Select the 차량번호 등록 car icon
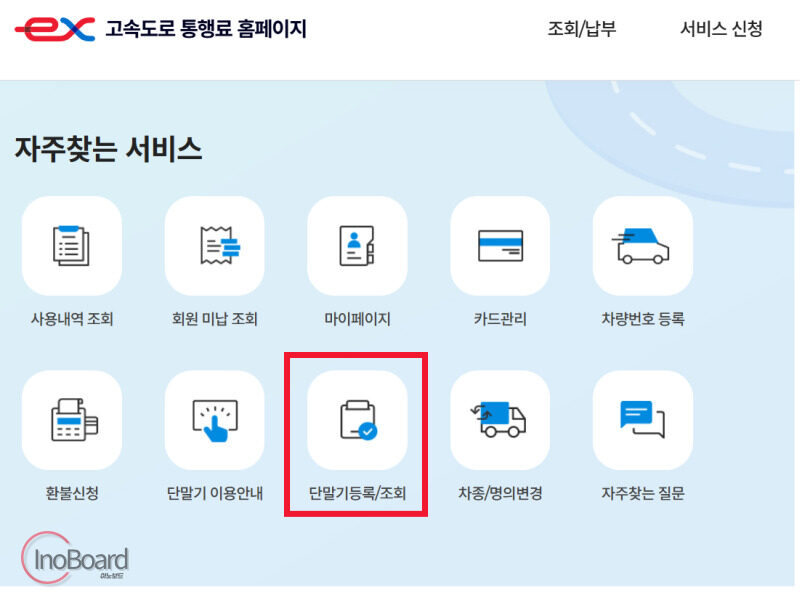Viewport: 800px width, 600px height. pyautogui.click(x=643, y=246)
